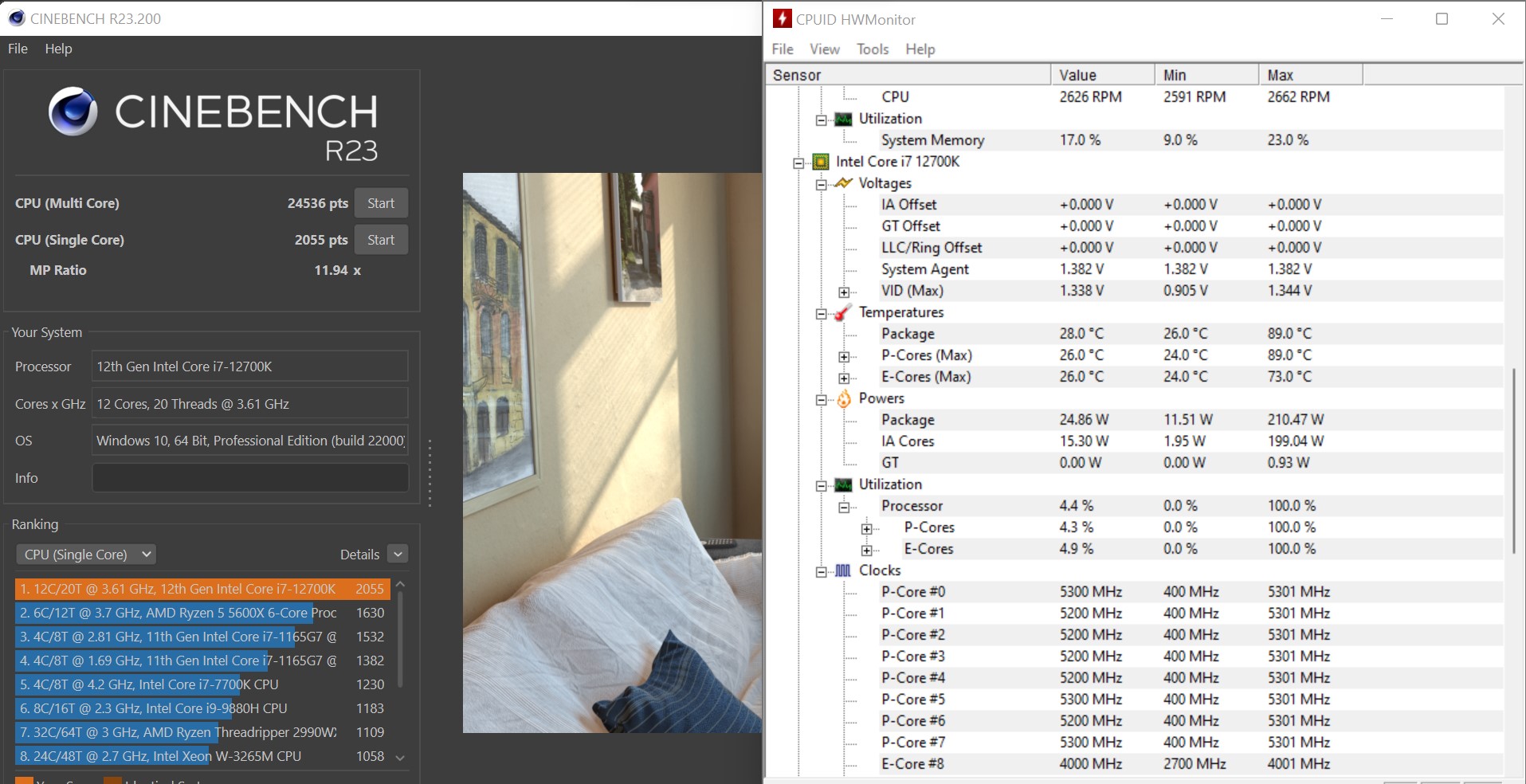The image size is (1526, 784).
Task: Expand the VID (Max) row
Action: tap(844, 292)
